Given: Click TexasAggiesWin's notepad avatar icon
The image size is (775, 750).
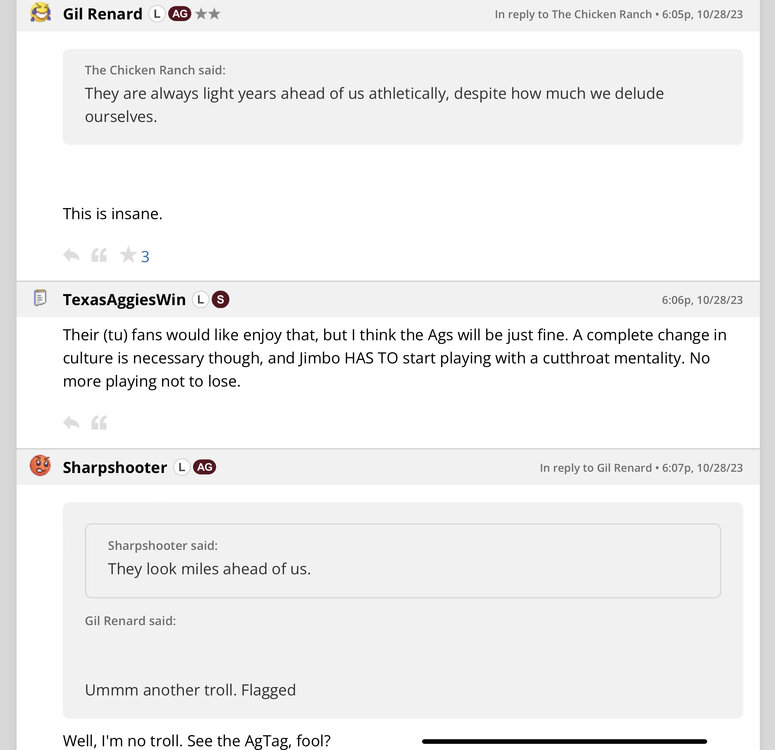Looking at the screenshot, I should [x=41, y=298].
